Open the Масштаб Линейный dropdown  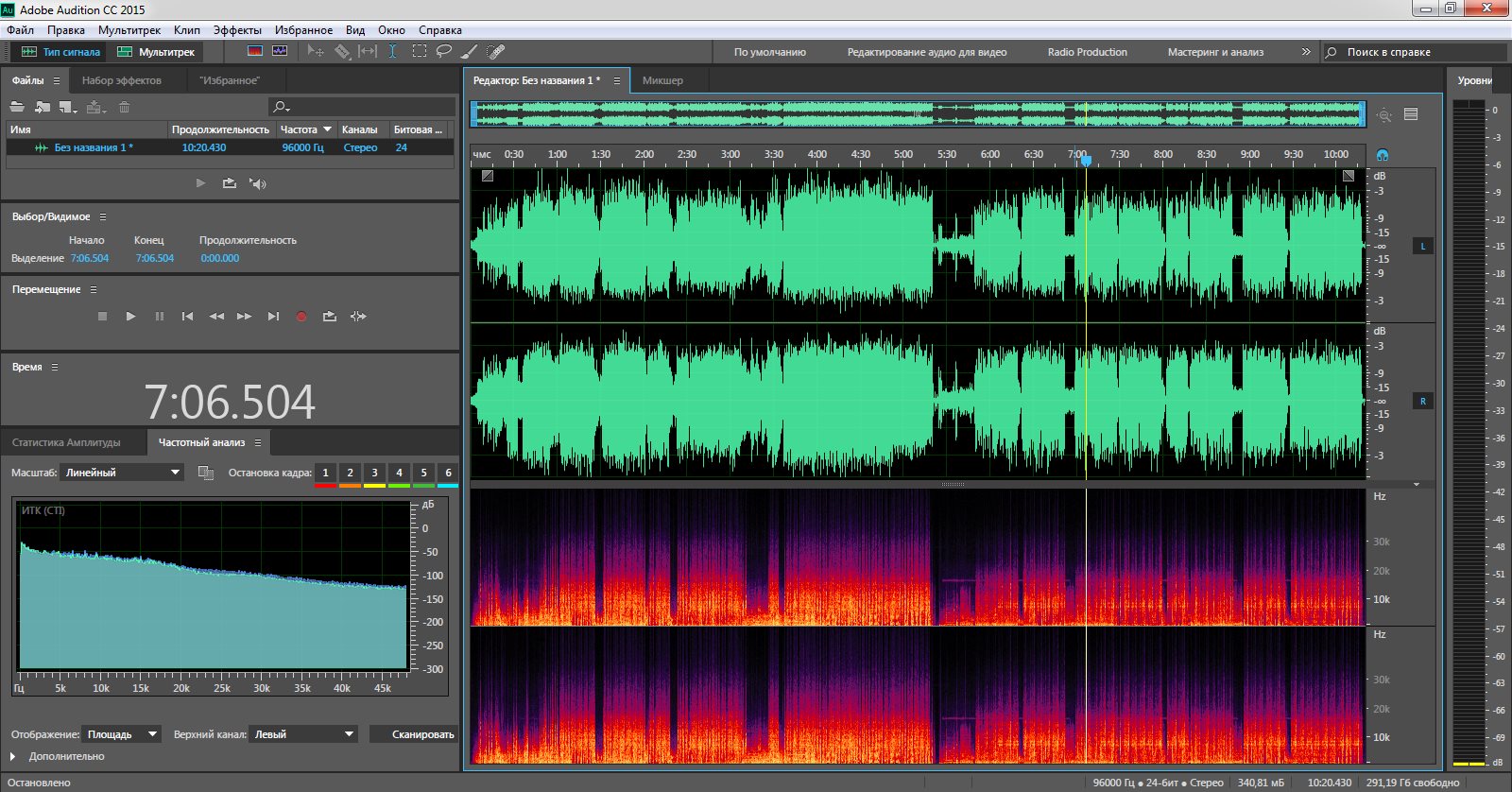(x=122, y=473)
